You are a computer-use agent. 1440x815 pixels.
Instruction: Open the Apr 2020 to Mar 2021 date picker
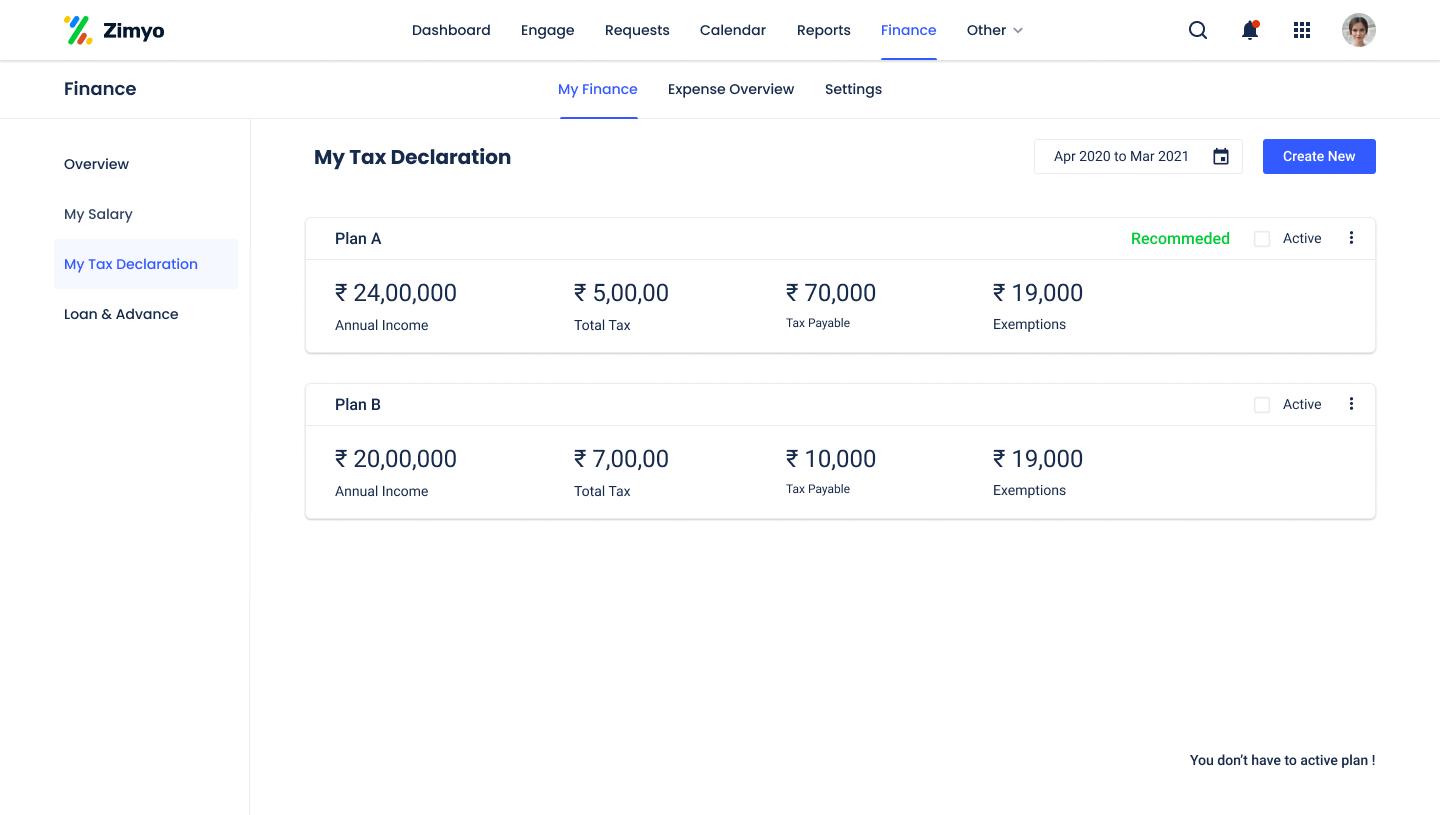(x=1121, y=157)
